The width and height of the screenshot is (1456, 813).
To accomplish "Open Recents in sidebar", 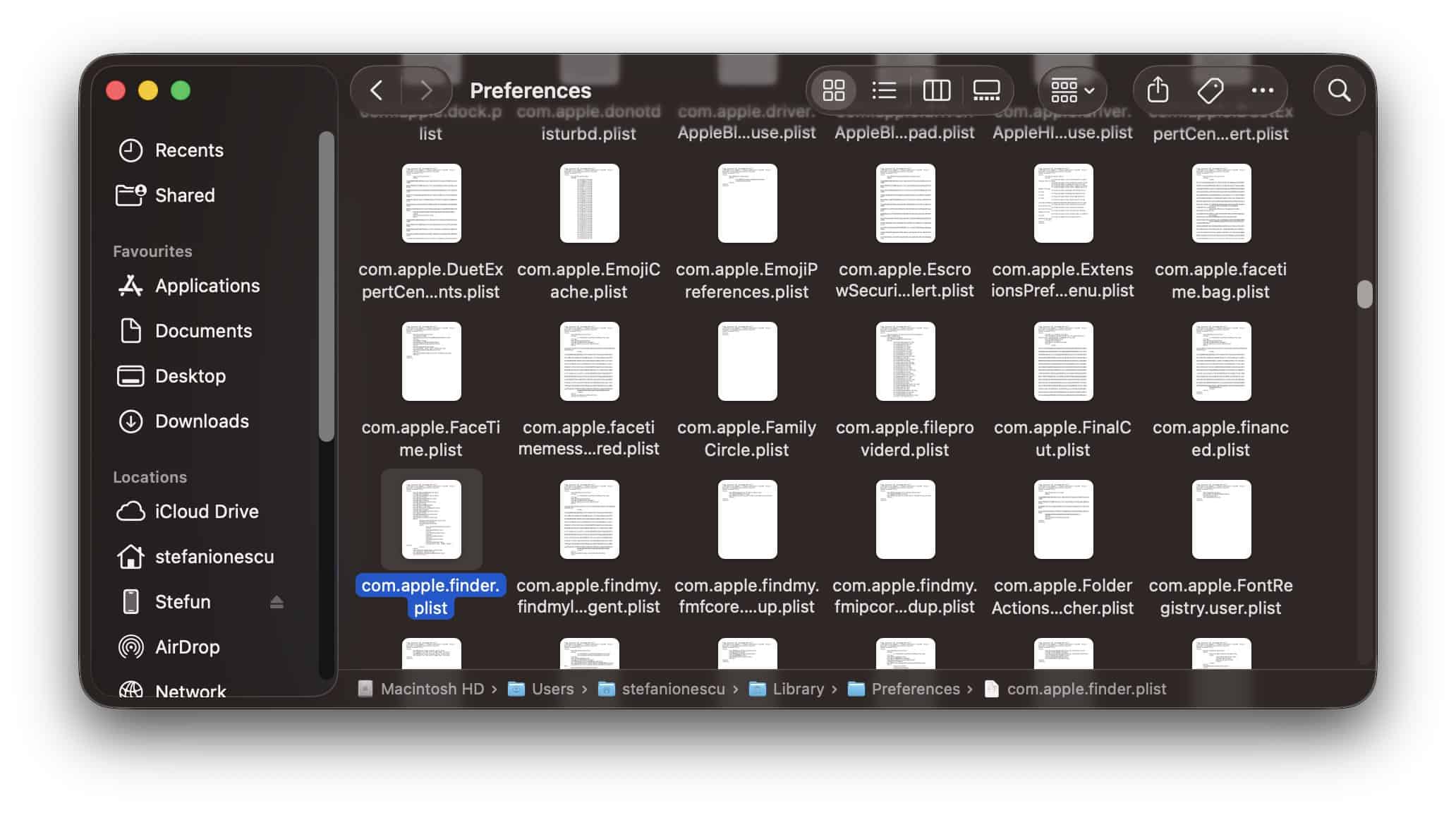I will tap(189, 150).
